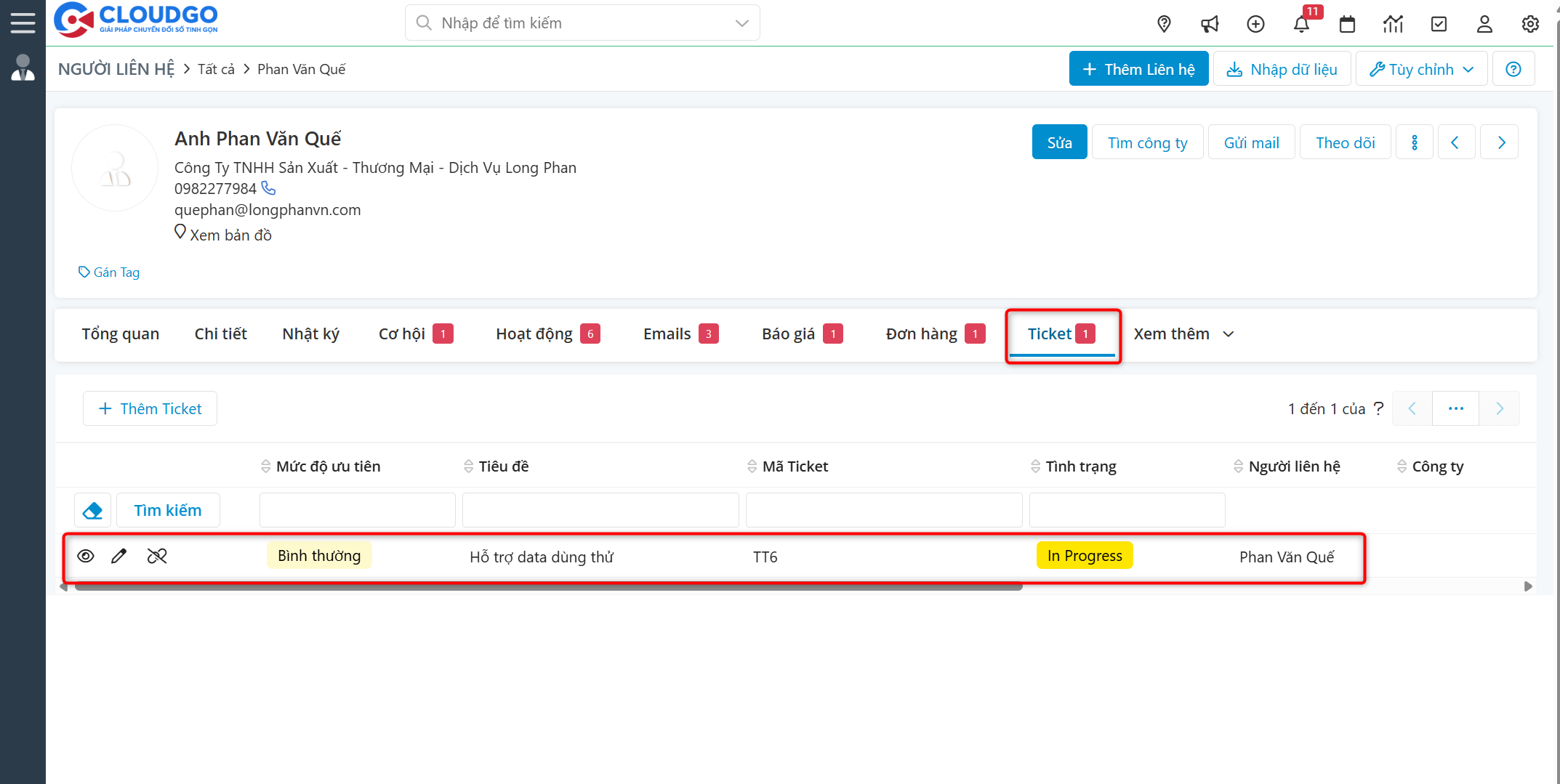Click the Tiêu đề filter input field
This screenshot has width=1560, height=784.
tap(600, 510)
